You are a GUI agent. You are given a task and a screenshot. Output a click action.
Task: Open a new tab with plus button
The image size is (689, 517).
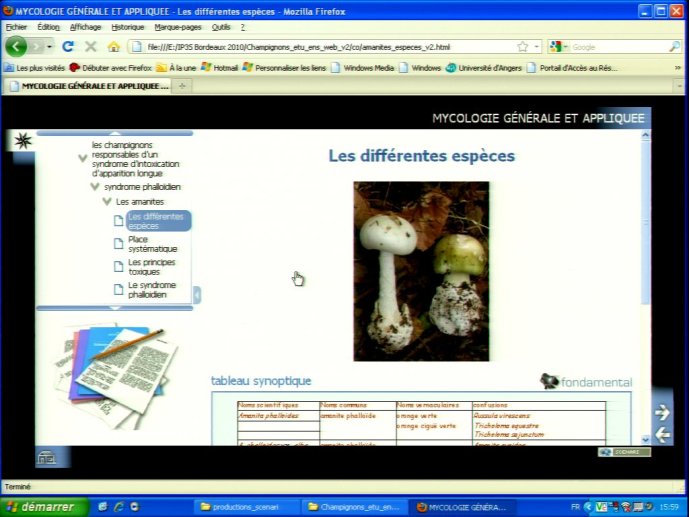(x=182, y=86)
